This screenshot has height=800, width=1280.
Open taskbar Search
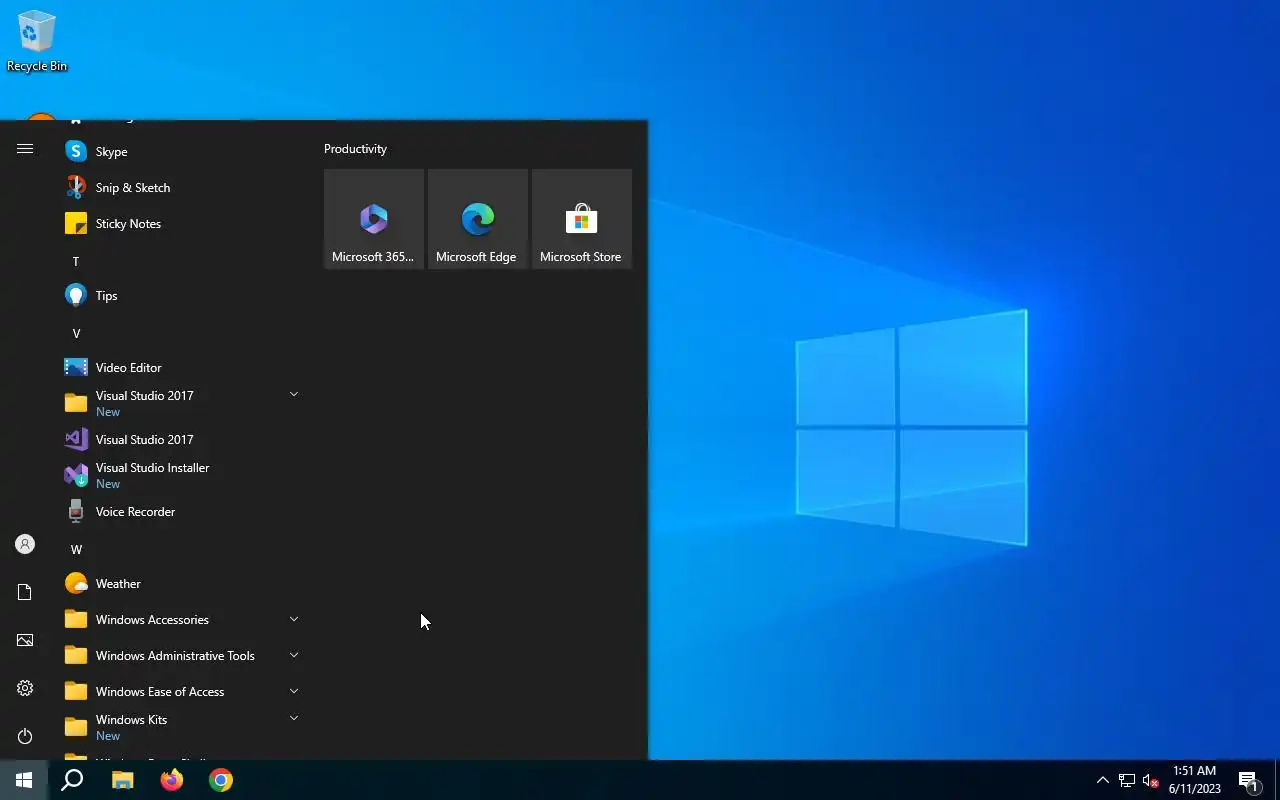(x=72, y=780)
